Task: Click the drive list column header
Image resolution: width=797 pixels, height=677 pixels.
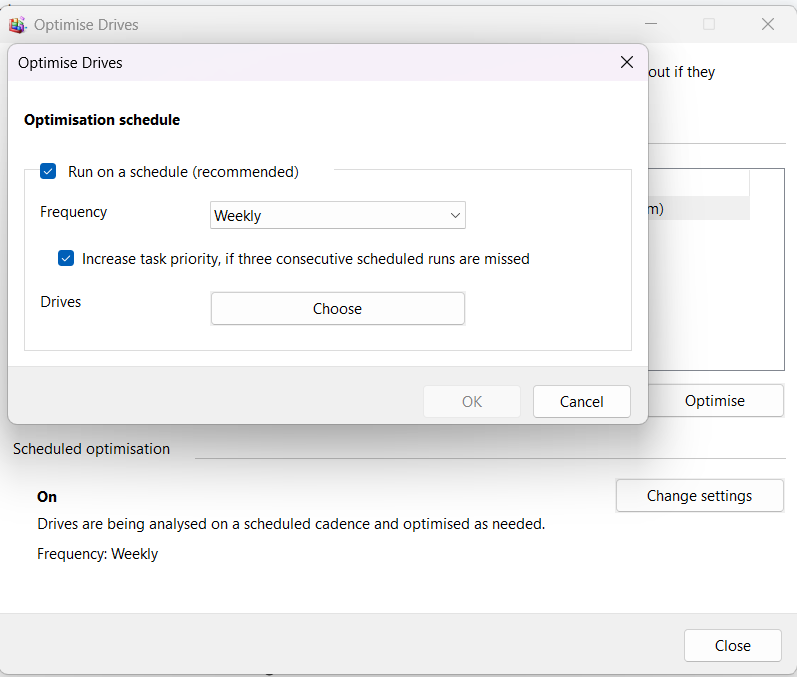Action: [x=698, y=182]
